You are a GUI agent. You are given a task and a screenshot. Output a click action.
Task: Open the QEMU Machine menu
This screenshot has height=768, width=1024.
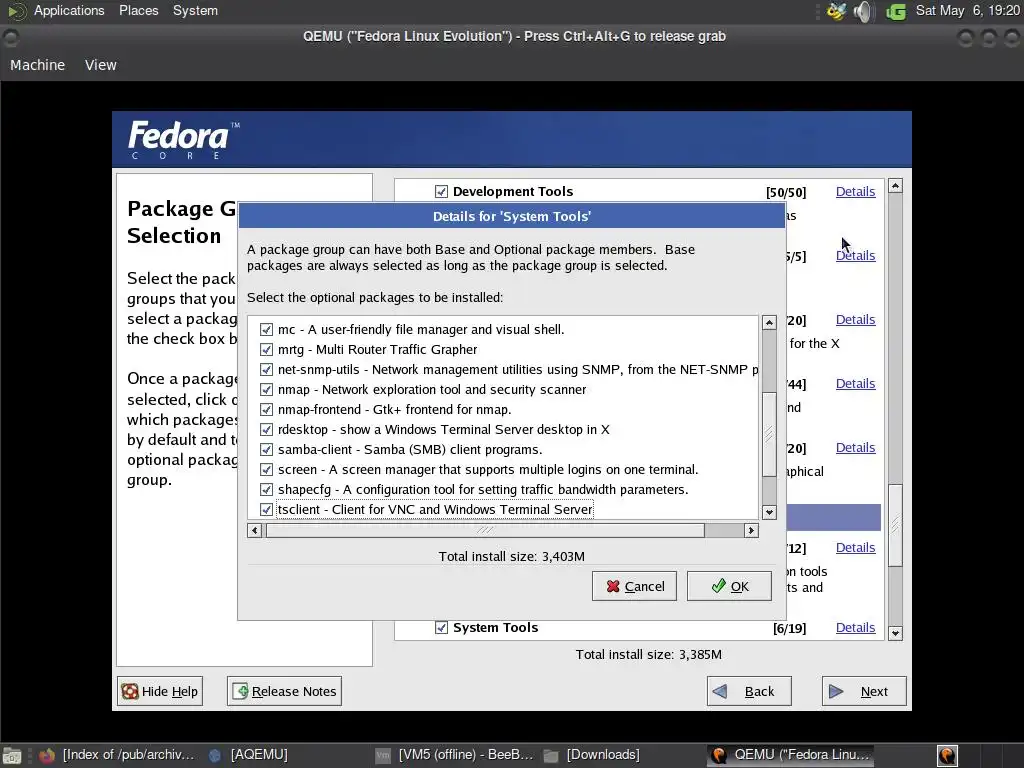37,65
